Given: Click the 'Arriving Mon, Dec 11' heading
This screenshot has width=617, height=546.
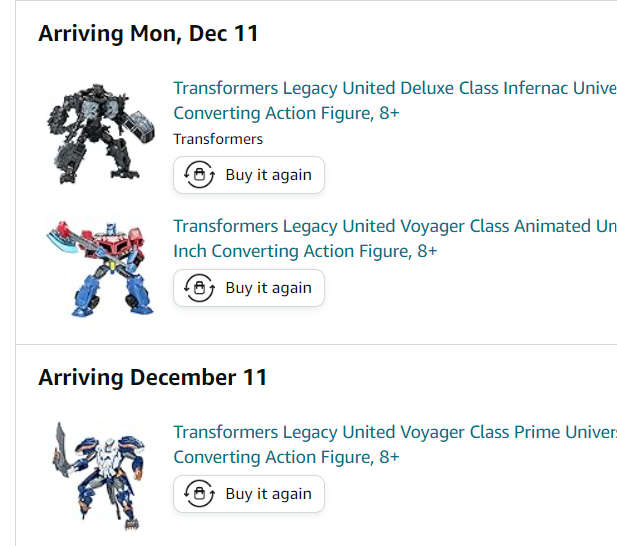Looking at the screenshot, I should (148, 33).
